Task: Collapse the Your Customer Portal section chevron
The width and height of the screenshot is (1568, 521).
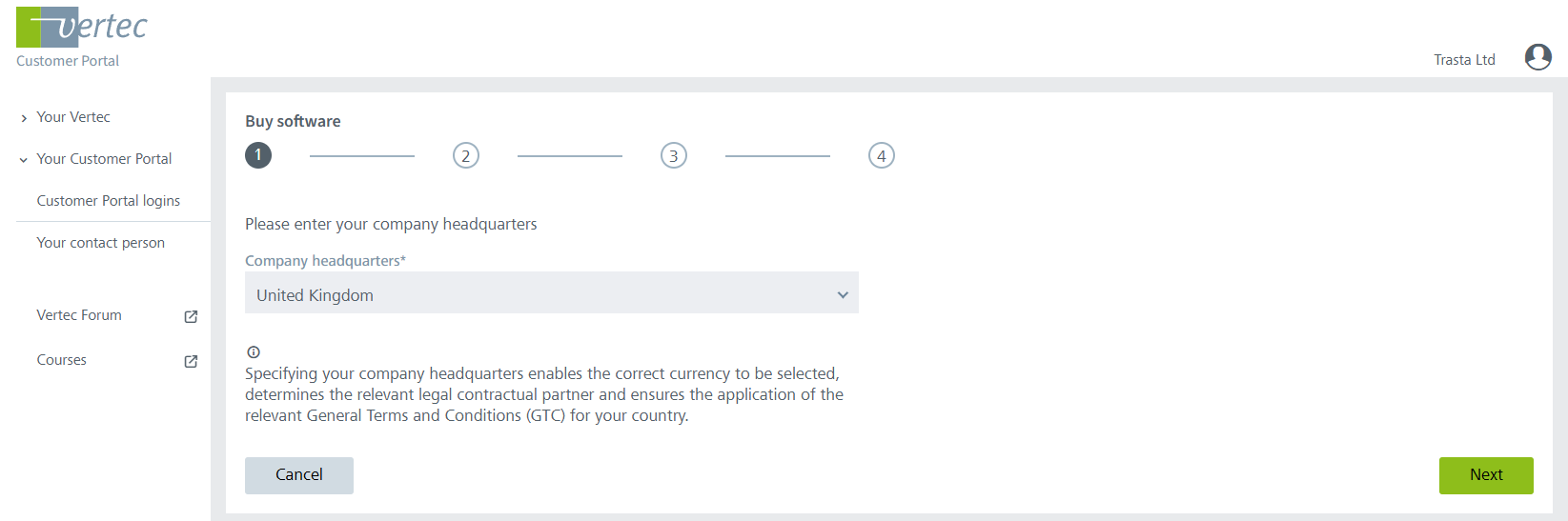Action: pos(24,160)
